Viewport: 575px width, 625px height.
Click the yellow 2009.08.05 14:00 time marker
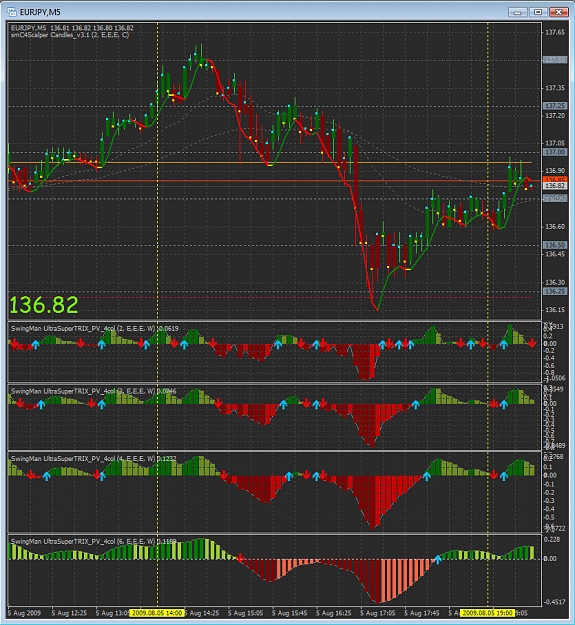(157, 613)
